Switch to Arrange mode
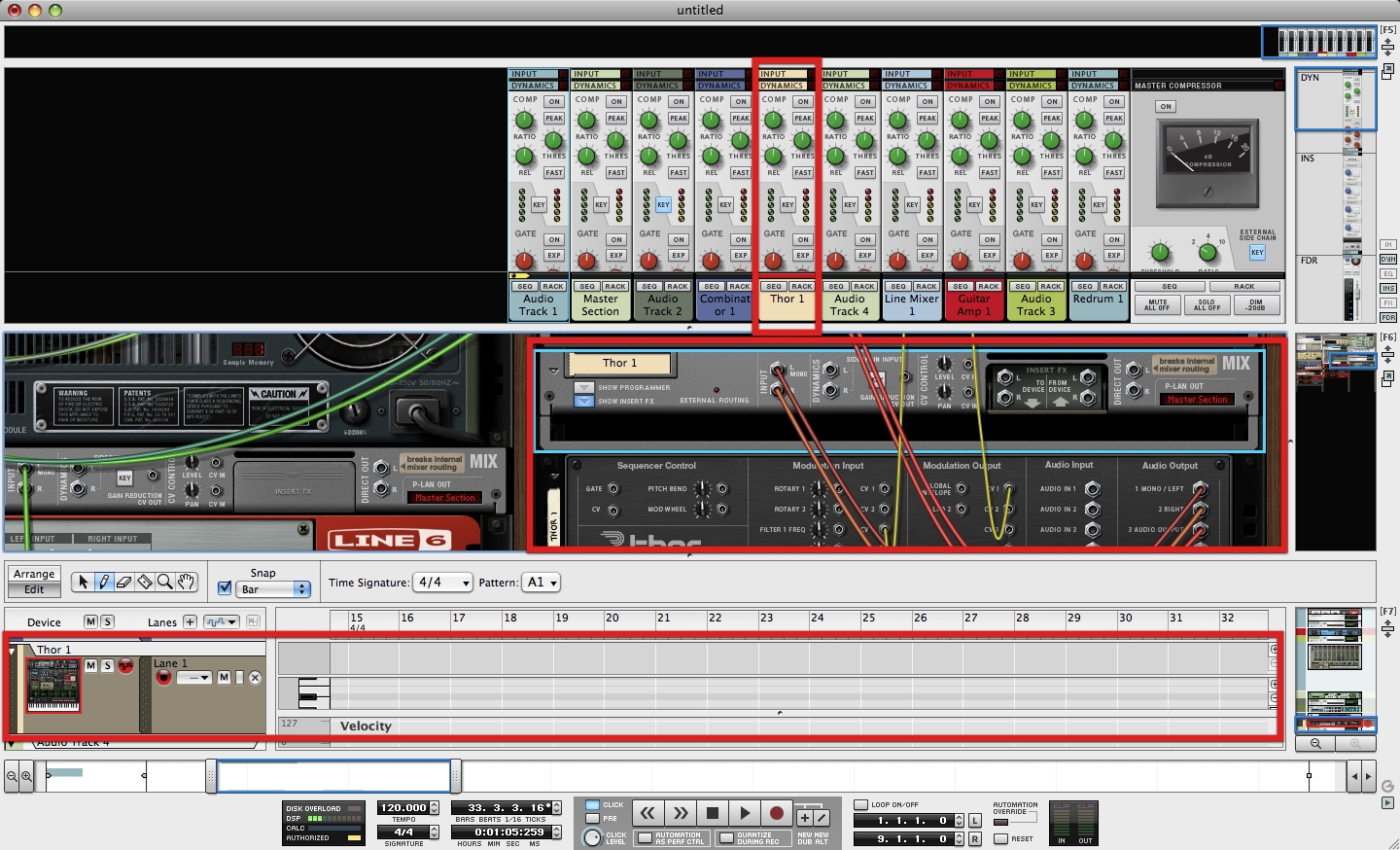The image size is (1400, 850). (34, 574)
